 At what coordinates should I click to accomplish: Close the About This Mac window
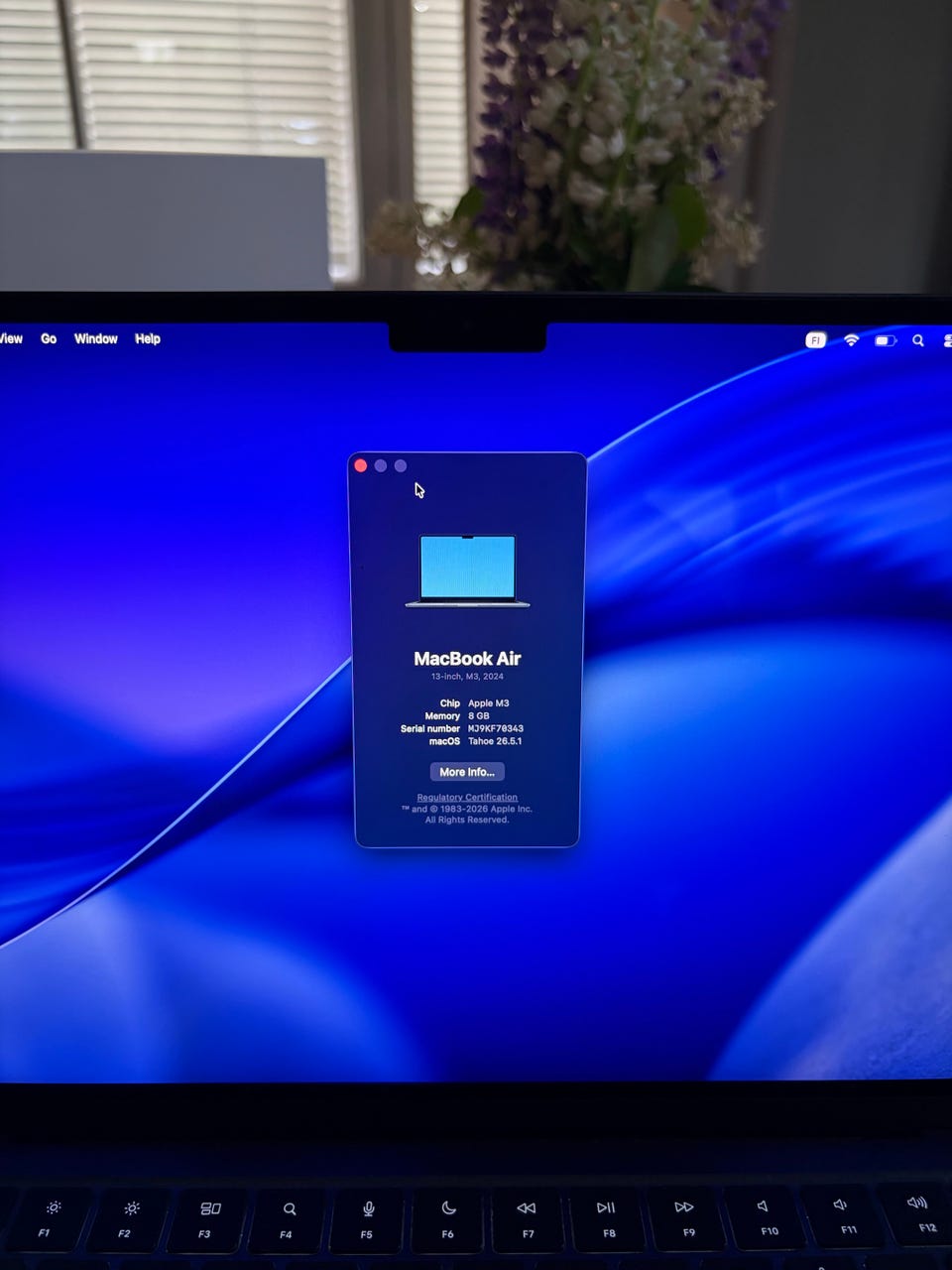pos(361,465)
